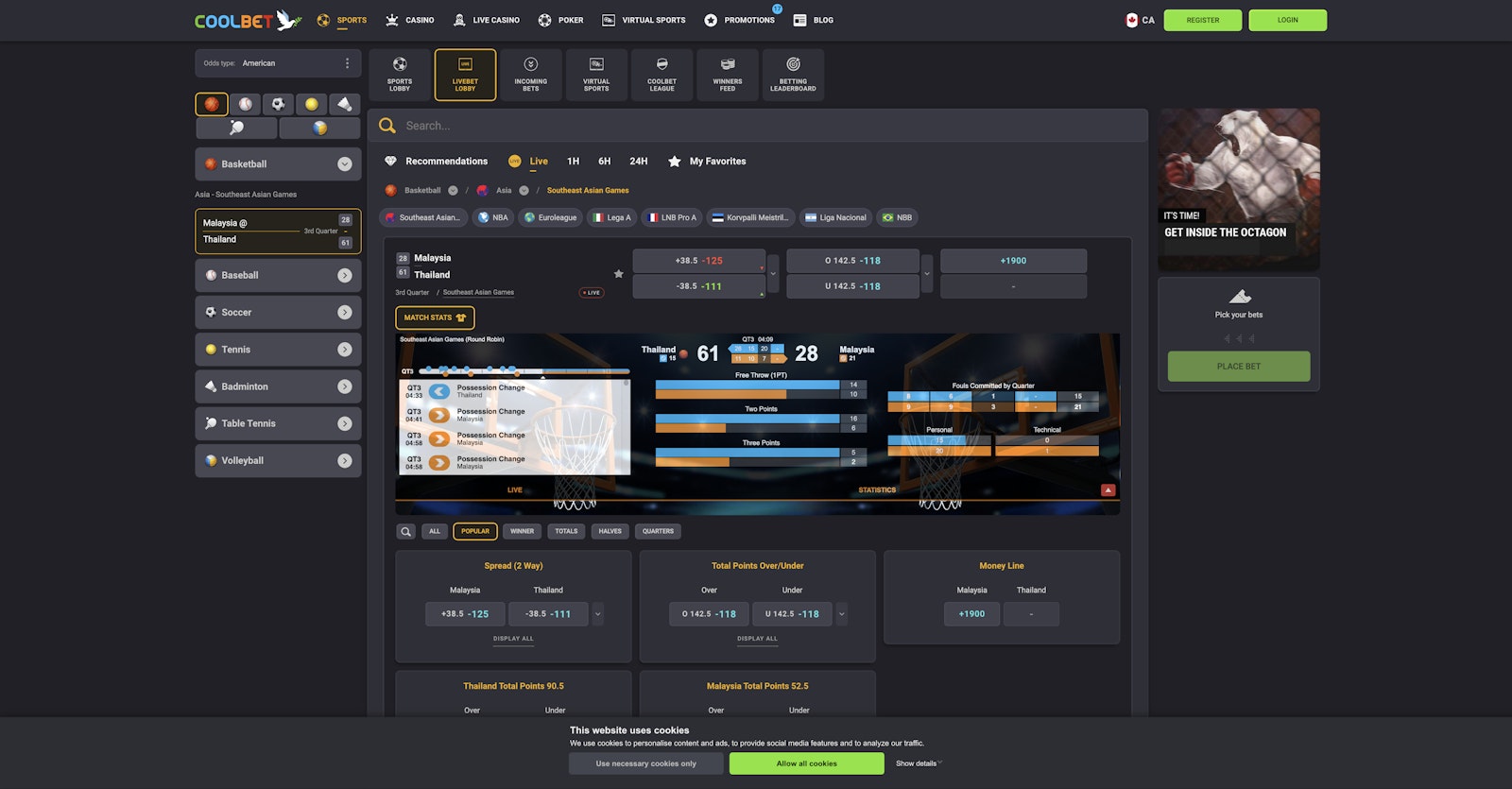Select the badminton shuttlecock filter icon

coord(344,104)
